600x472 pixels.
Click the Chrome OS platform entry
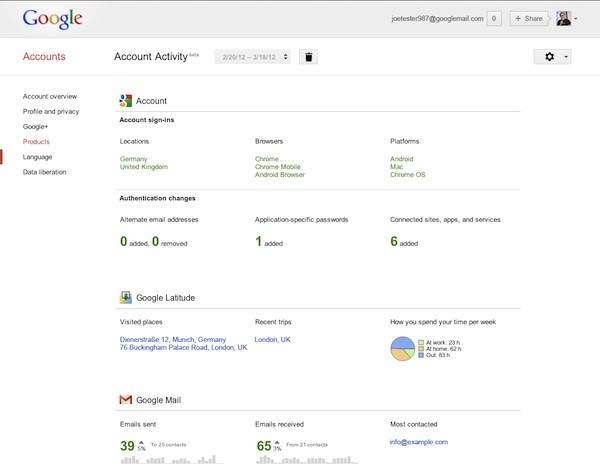[x=408, y=175]
